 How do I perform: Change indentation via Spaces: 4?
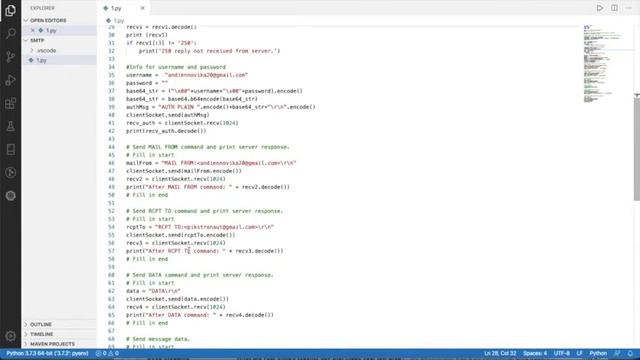535,353
